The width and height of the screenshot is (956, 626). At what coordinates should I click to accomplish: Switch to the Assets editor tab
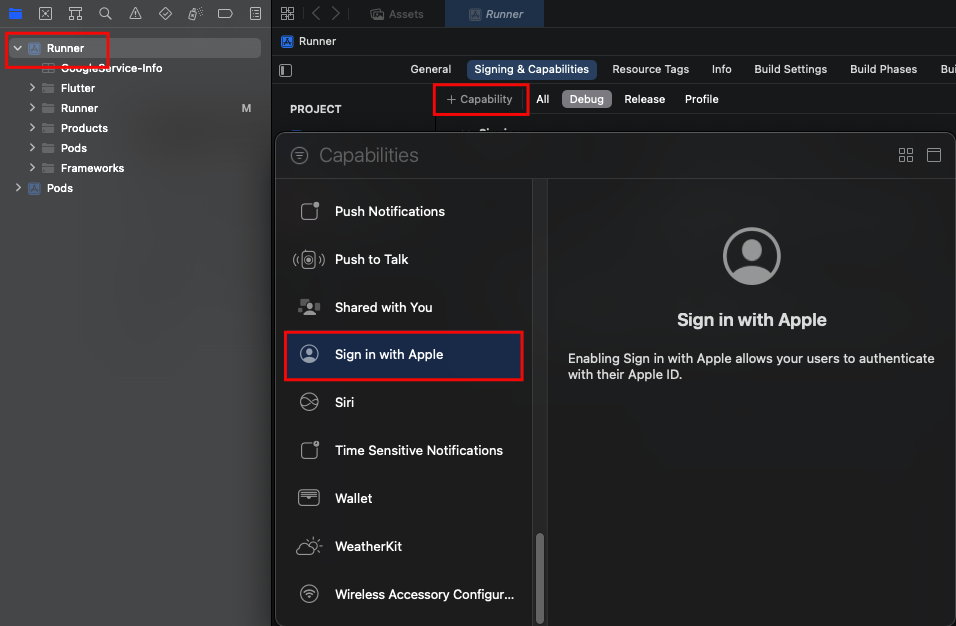point(397,14)
